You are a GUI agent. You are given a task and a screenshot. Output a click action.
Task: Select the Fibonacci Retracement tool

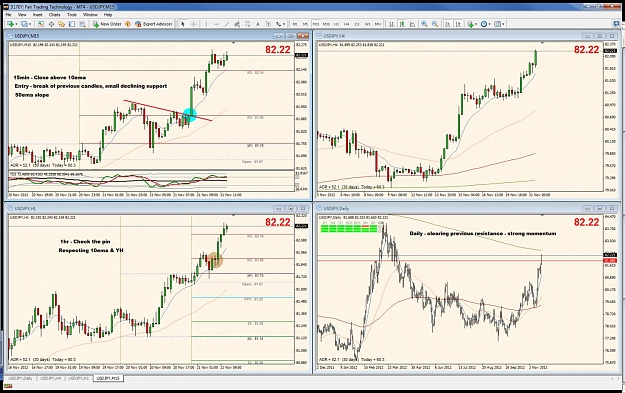point(247,24)
